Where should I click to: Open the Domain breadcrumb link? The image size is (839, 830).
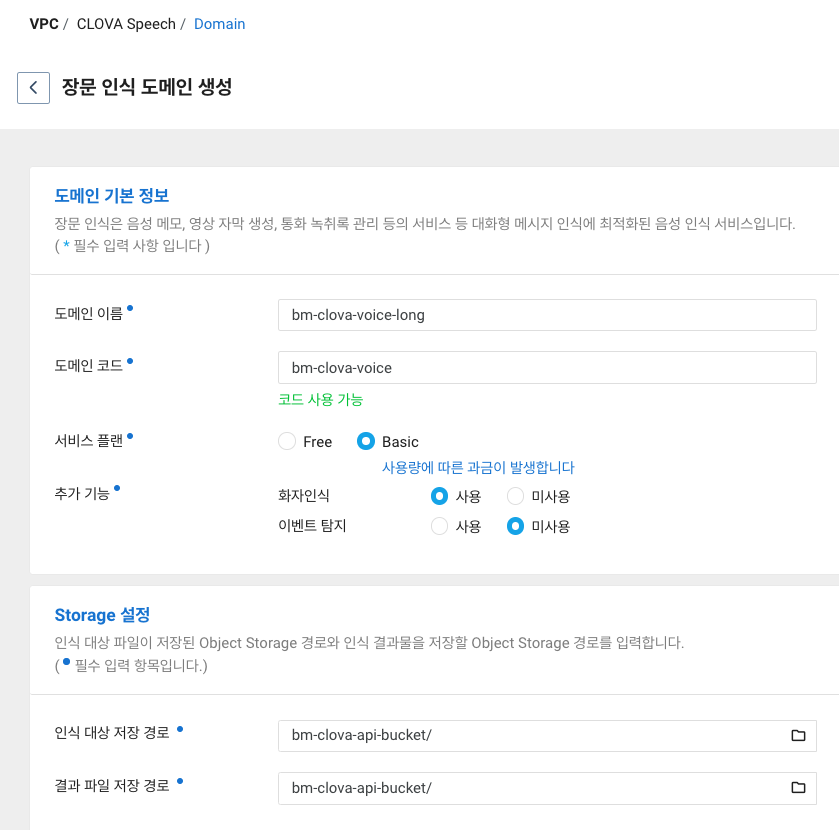(219, 24)
